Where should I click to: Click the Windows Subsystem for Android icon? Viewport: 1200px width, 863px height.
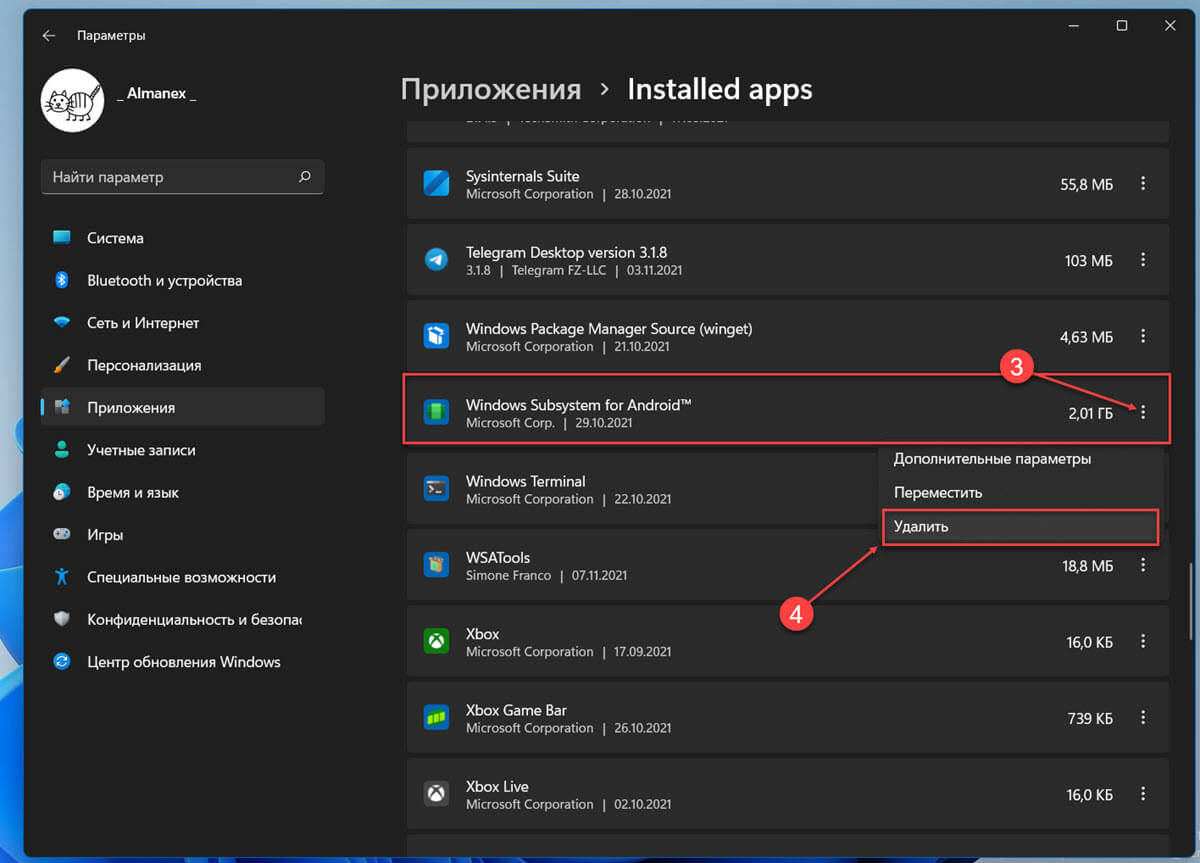(436, 412)
